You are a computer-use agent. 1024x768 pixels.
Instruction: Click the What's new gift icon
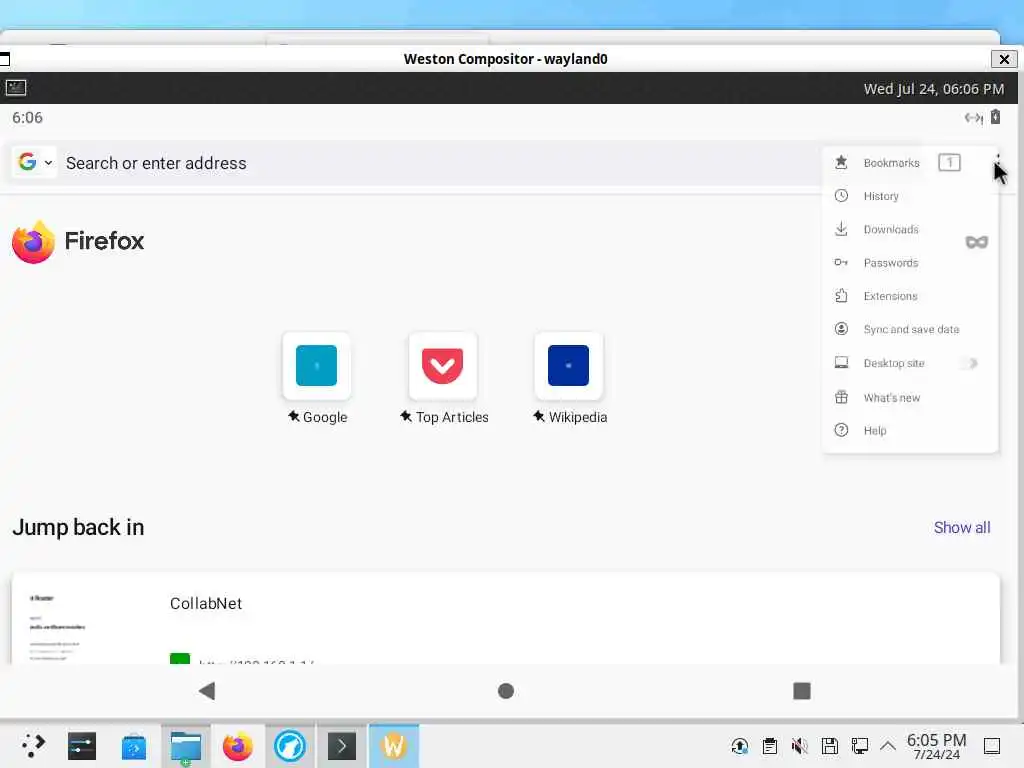(x=841, y=396)
